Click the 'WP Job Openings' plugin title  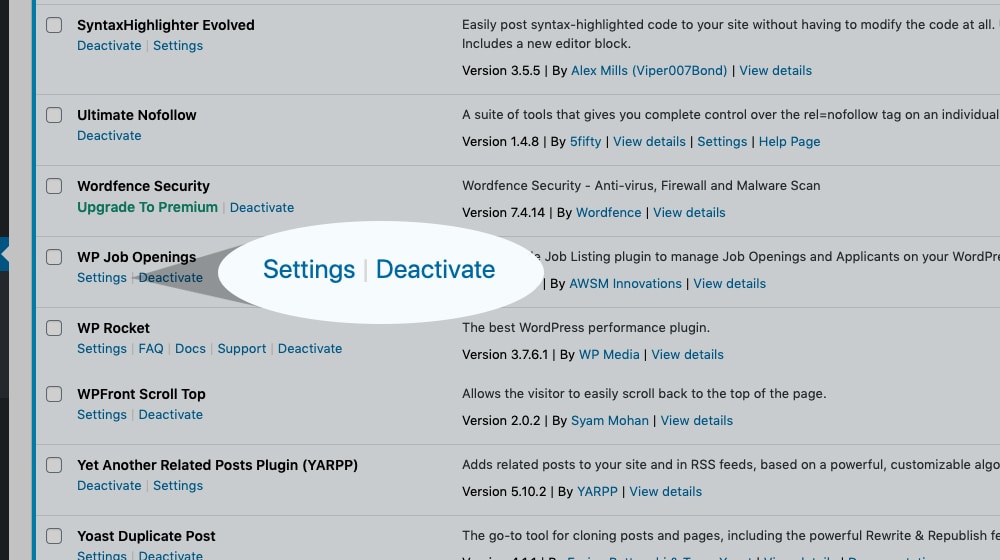[x=136, y=257]
